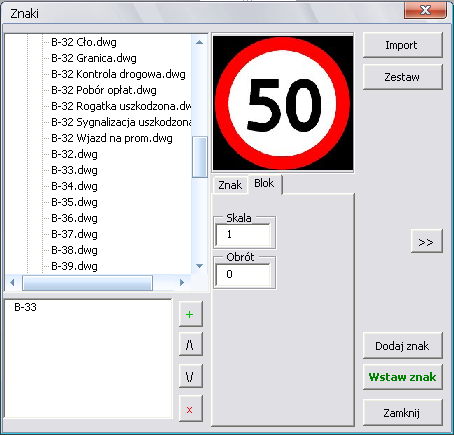Screen dimensions: 454x435
Task: Focus the Obrót input field
Action: click(243, 275)
